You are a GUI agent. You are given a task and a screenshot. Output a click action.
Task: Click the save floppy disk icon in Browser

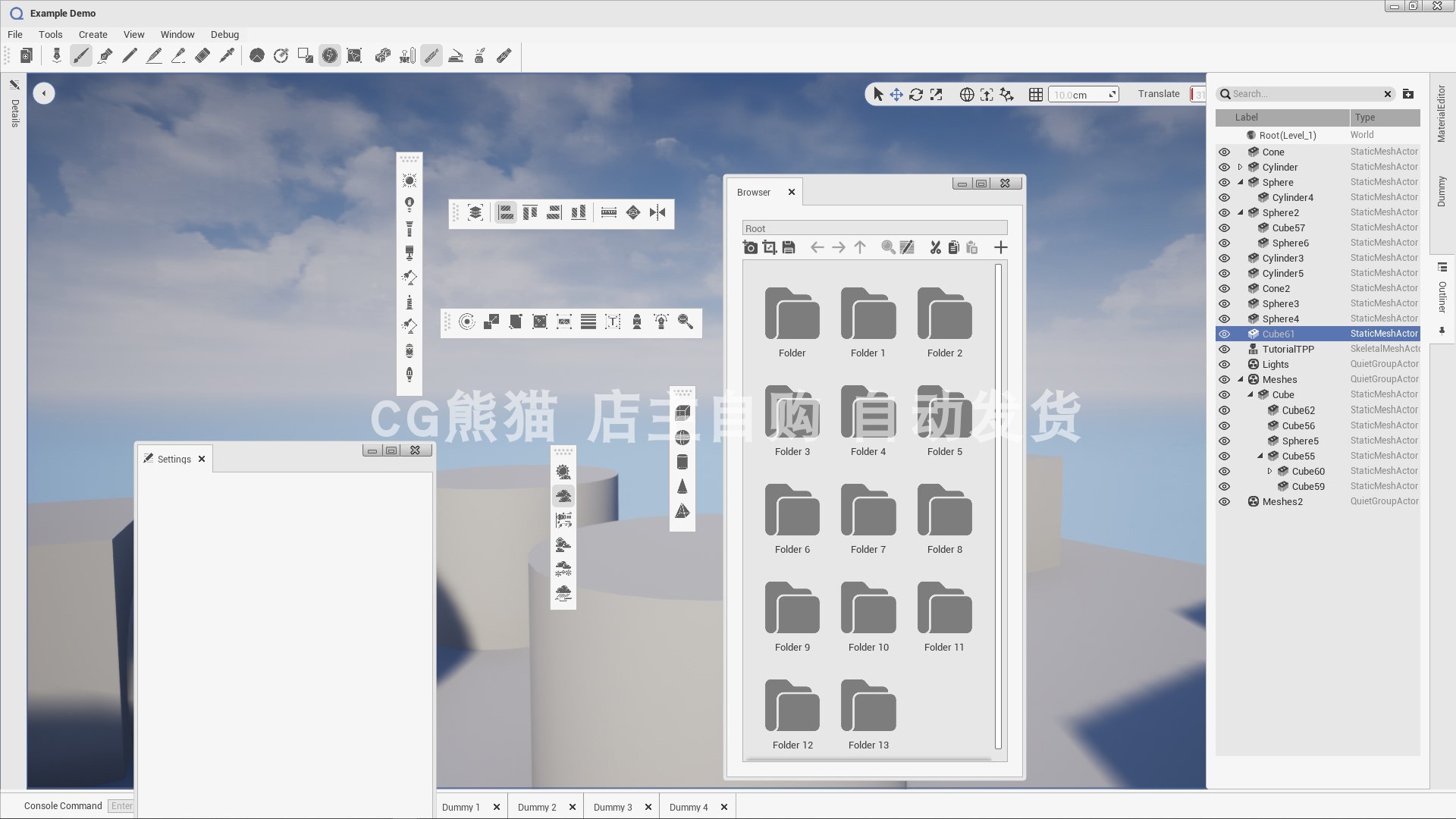click(789, 247)
